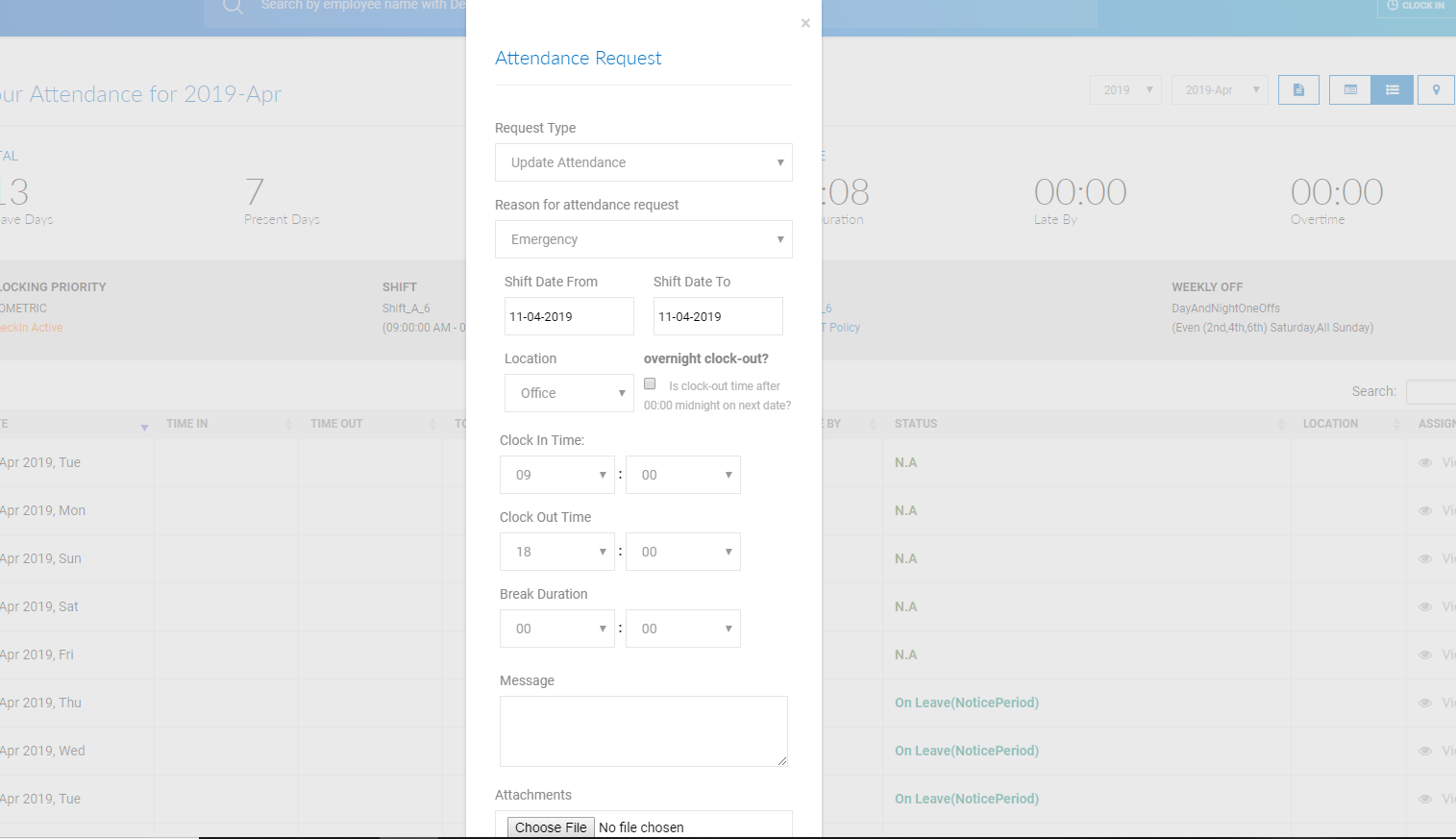Open the Clock Out Time hour dropdown
The width and height of the screenshot is (1456, 839).
tap(557, 552)
